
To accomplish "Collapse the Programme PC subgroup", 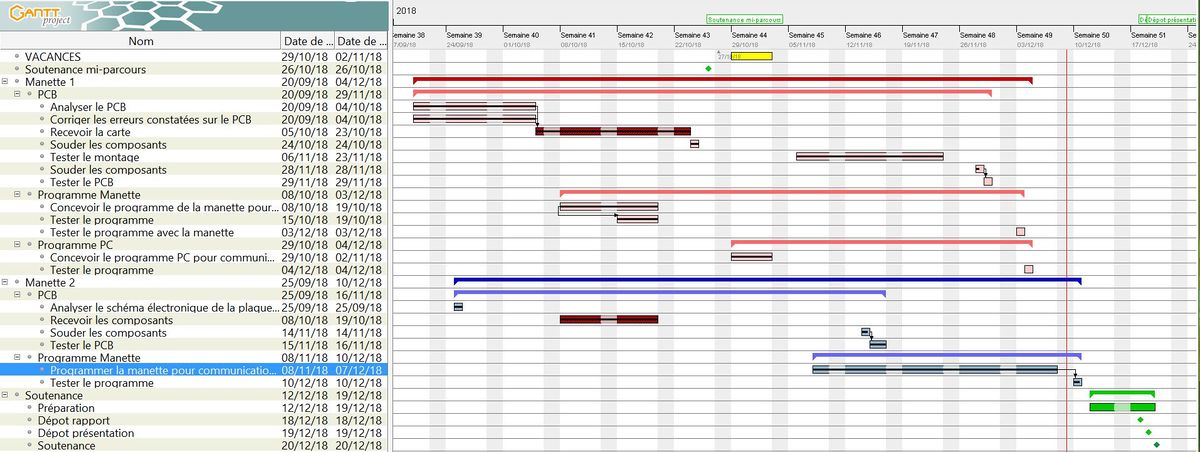I will pyautogui.click(x=18, y=245).
